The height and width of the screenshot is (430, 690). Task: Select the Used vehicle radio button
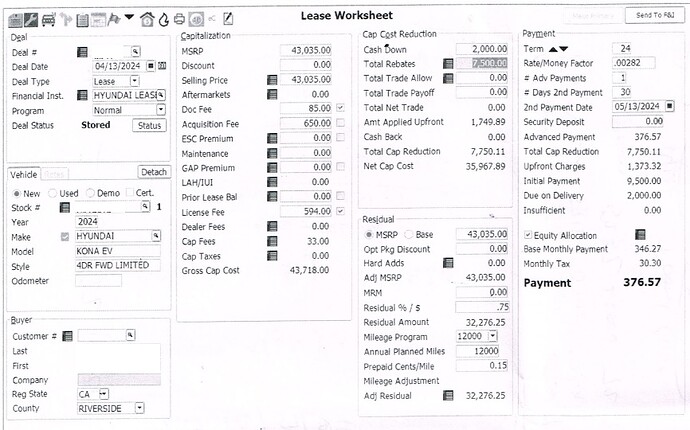(x=51, y=193)
